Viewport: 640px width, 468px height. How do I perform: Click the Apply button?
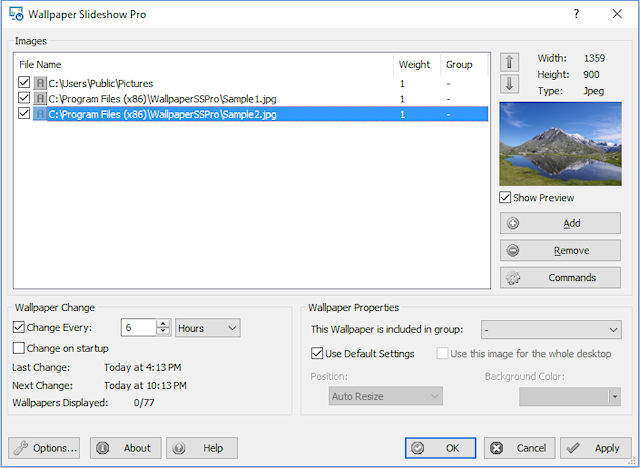tap(596, 448)
